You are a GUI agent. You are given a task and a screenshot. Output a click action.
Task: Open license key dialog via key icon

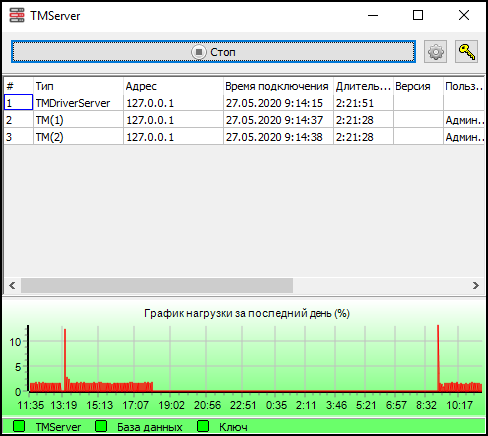tap(467, 52)
